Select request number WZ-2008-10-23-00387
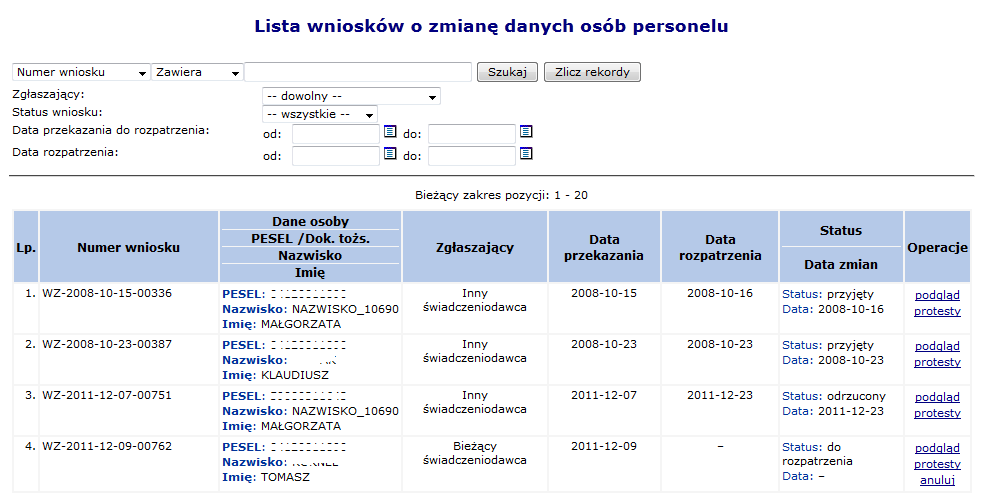This screenshot has width=983, height=502. (x=107, y=344)
